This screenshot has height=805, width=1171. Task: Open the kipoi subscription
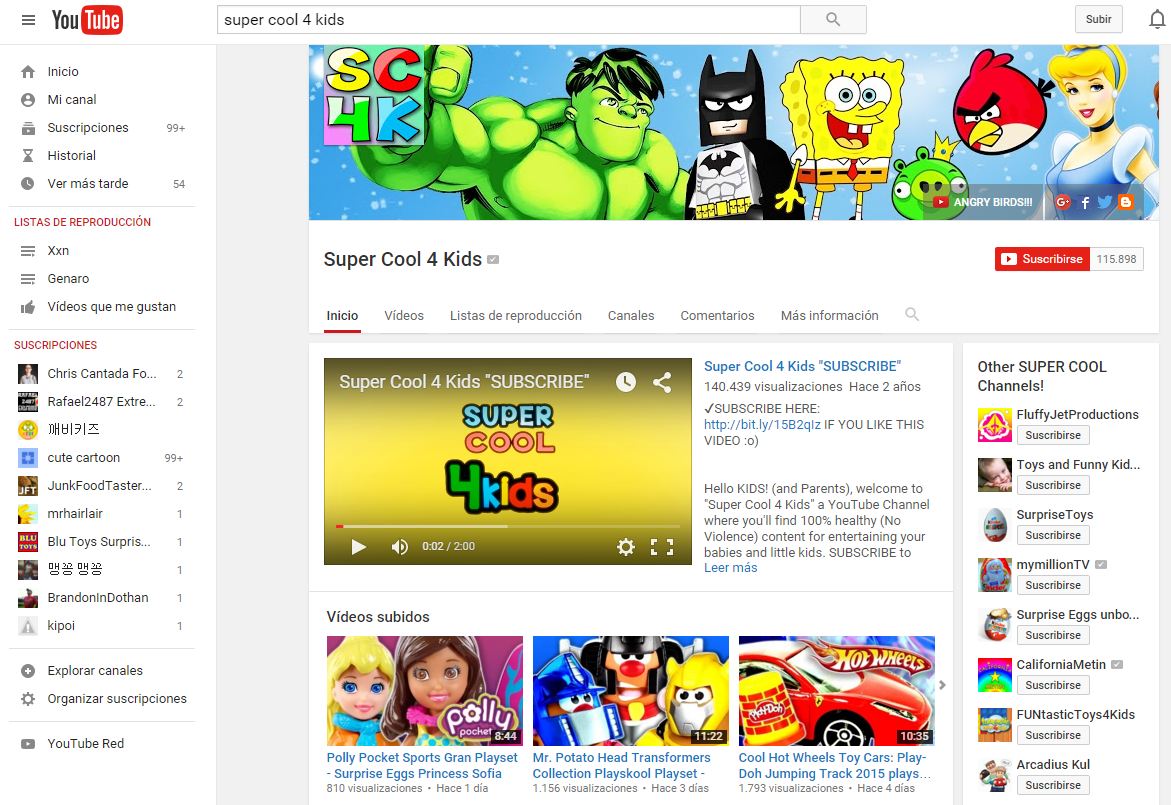pyautogui.click(x=102, y=626)
